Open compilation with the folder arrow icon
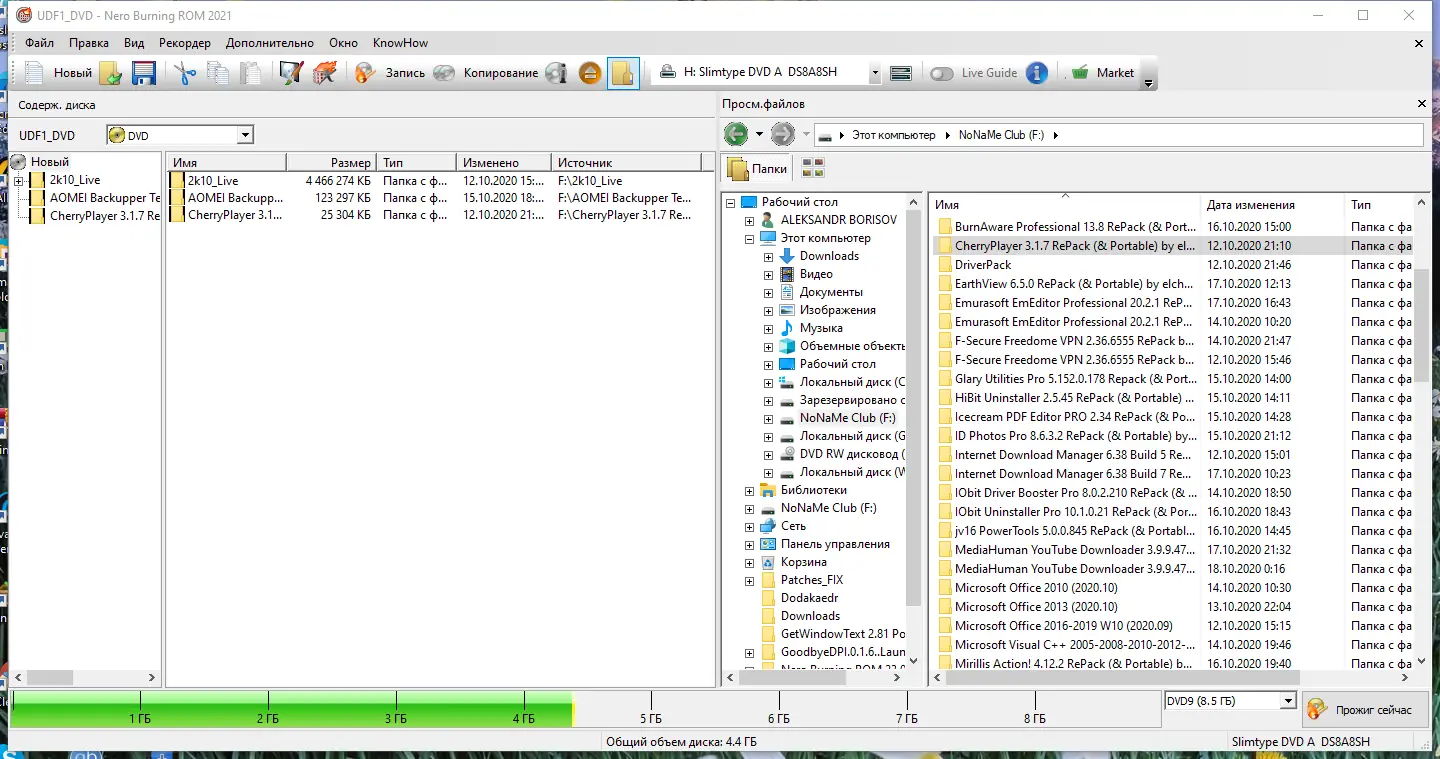The width and height of the screenshot is (1440, 759). pyautogui.click(x=111, y=73)
